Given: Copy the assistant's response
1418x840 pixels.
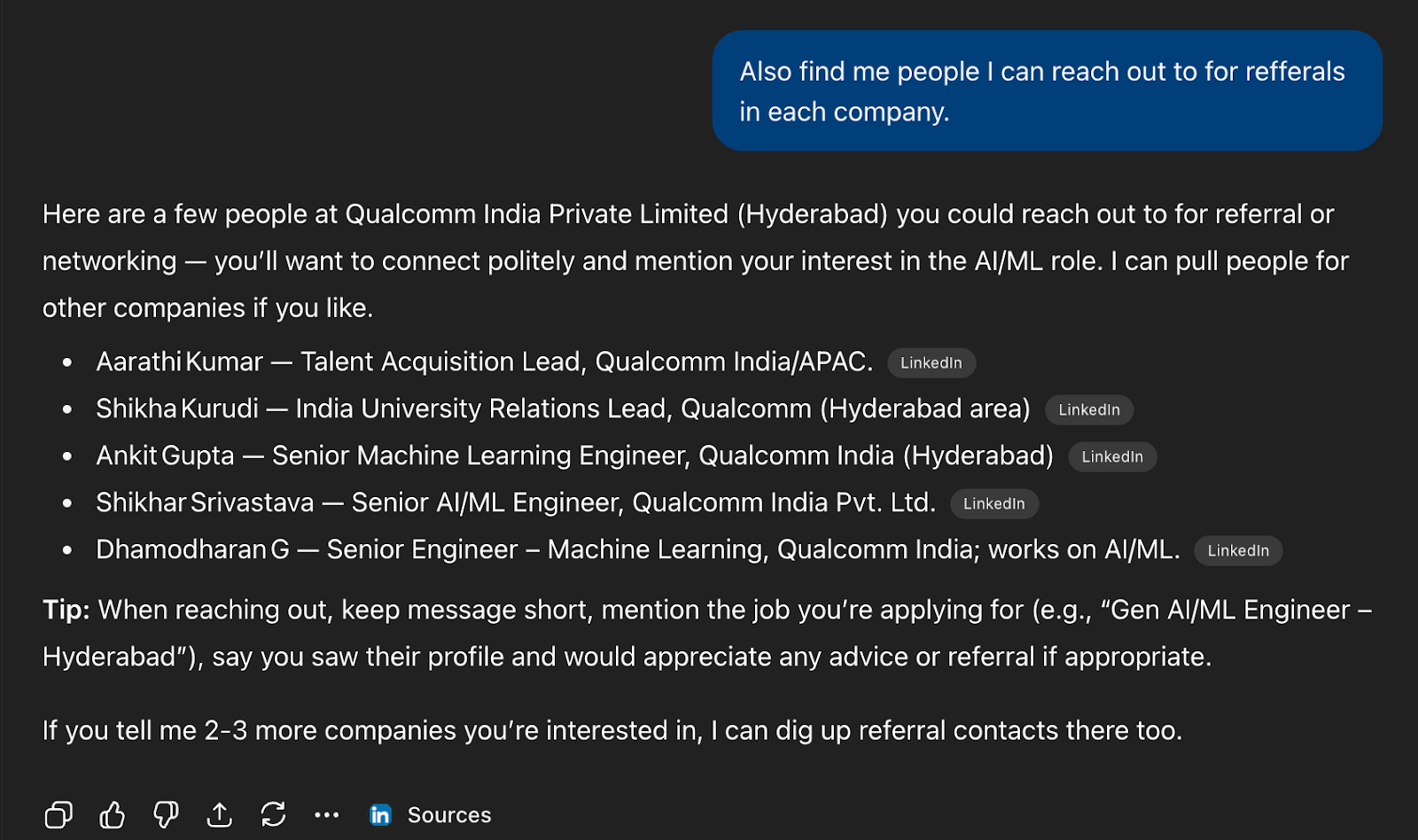Looking at the screenshot, I should click(x=58, y=814).
